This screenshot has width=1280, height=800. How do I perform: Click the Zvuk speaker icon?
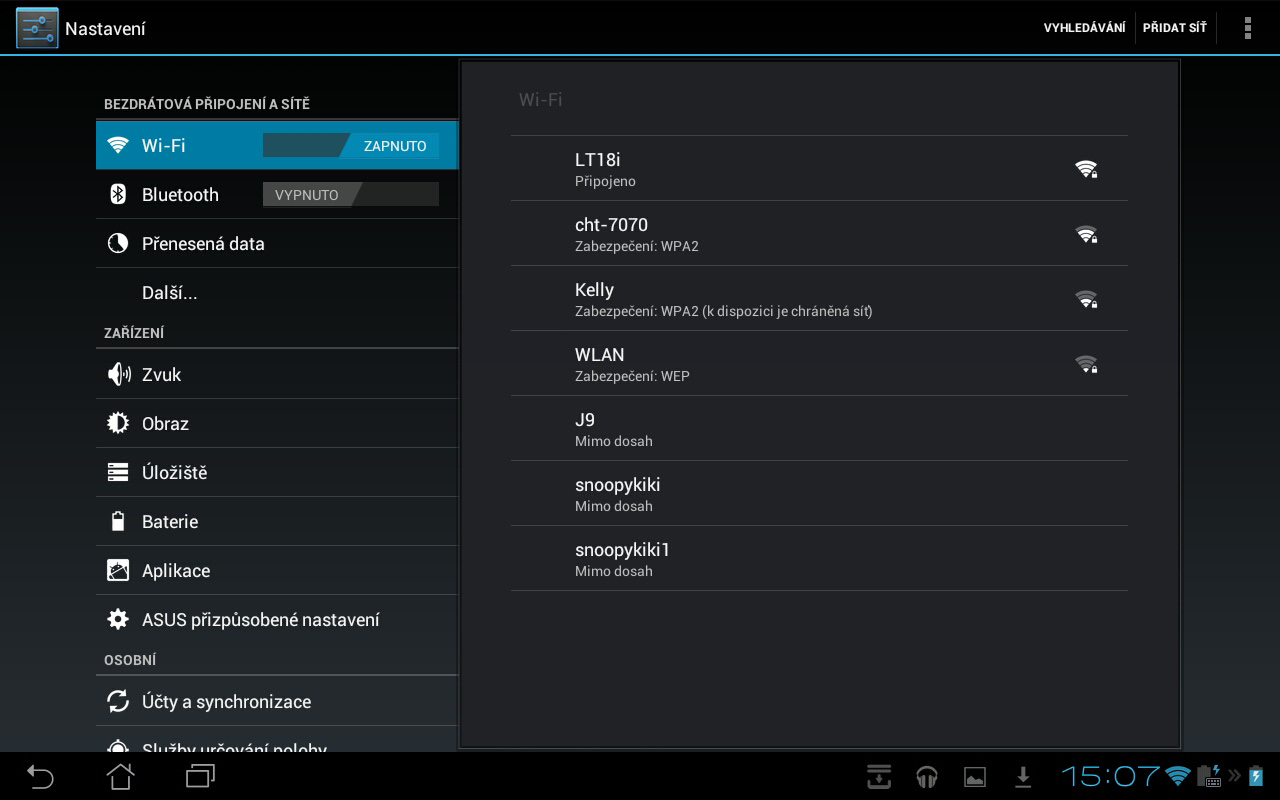tap(118, 374)
